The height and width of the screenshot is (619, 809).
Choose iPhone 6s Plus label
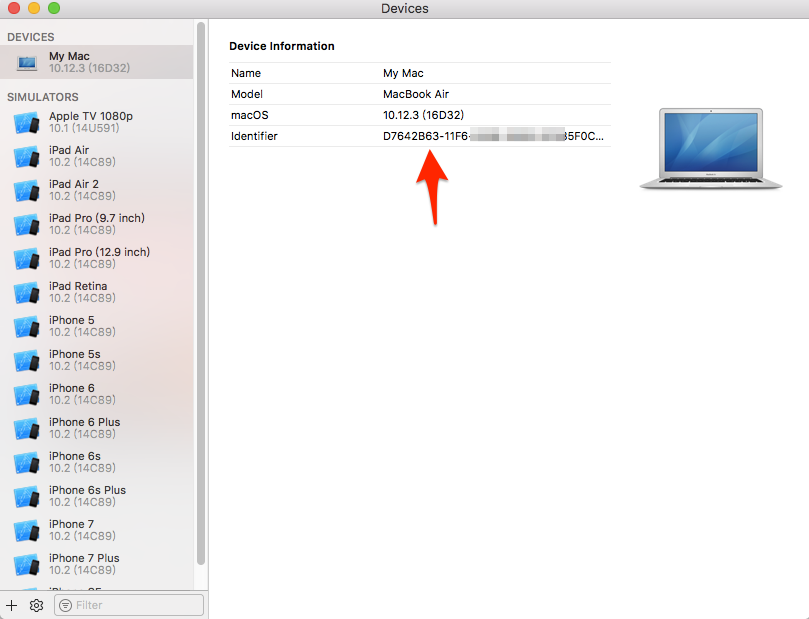88,491
